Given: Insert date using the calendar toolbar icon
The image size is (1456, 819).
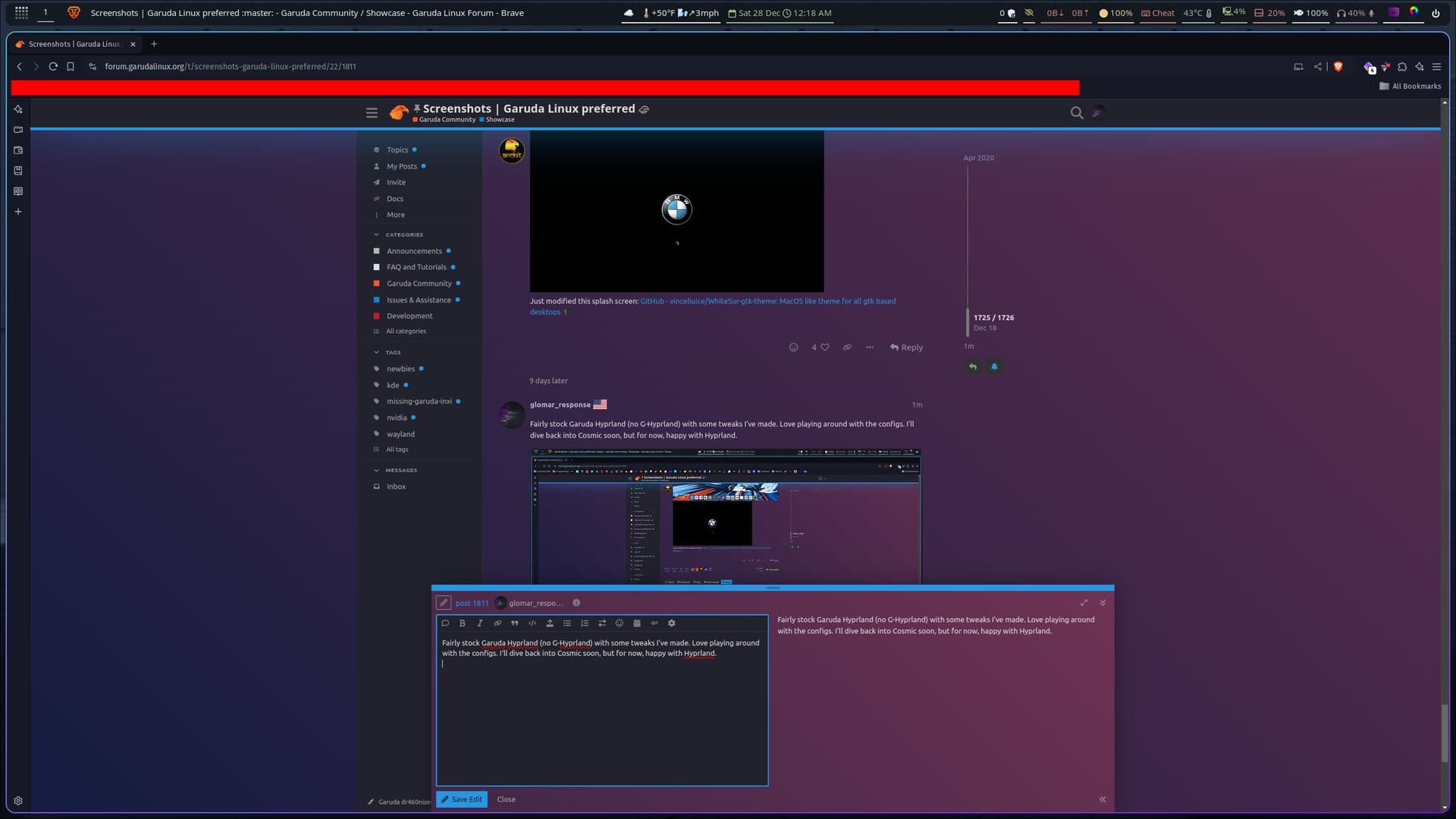Looking at the screenshot, I should pyautogui.click(x=637, y=623).
